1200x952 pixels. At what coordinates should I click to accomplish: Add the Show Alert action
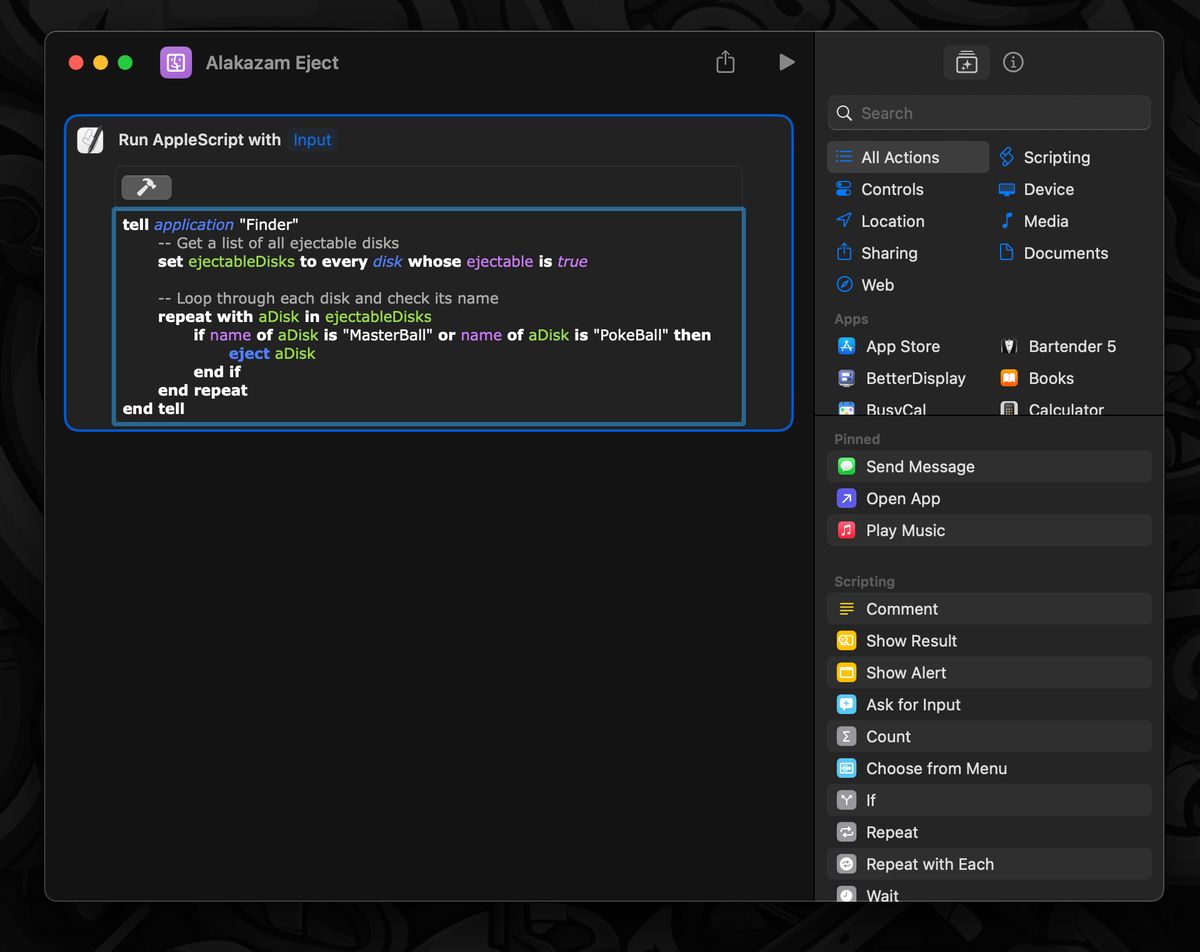[989, 672]
